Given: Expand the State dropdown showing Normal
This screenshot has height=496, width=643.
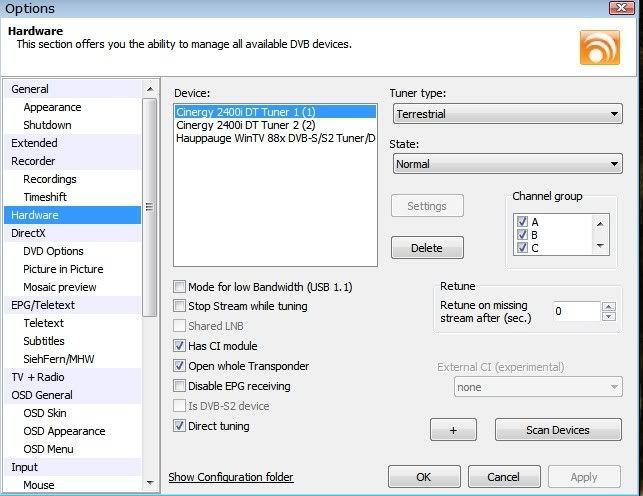Looking at the screenshot, I should 508,164.
